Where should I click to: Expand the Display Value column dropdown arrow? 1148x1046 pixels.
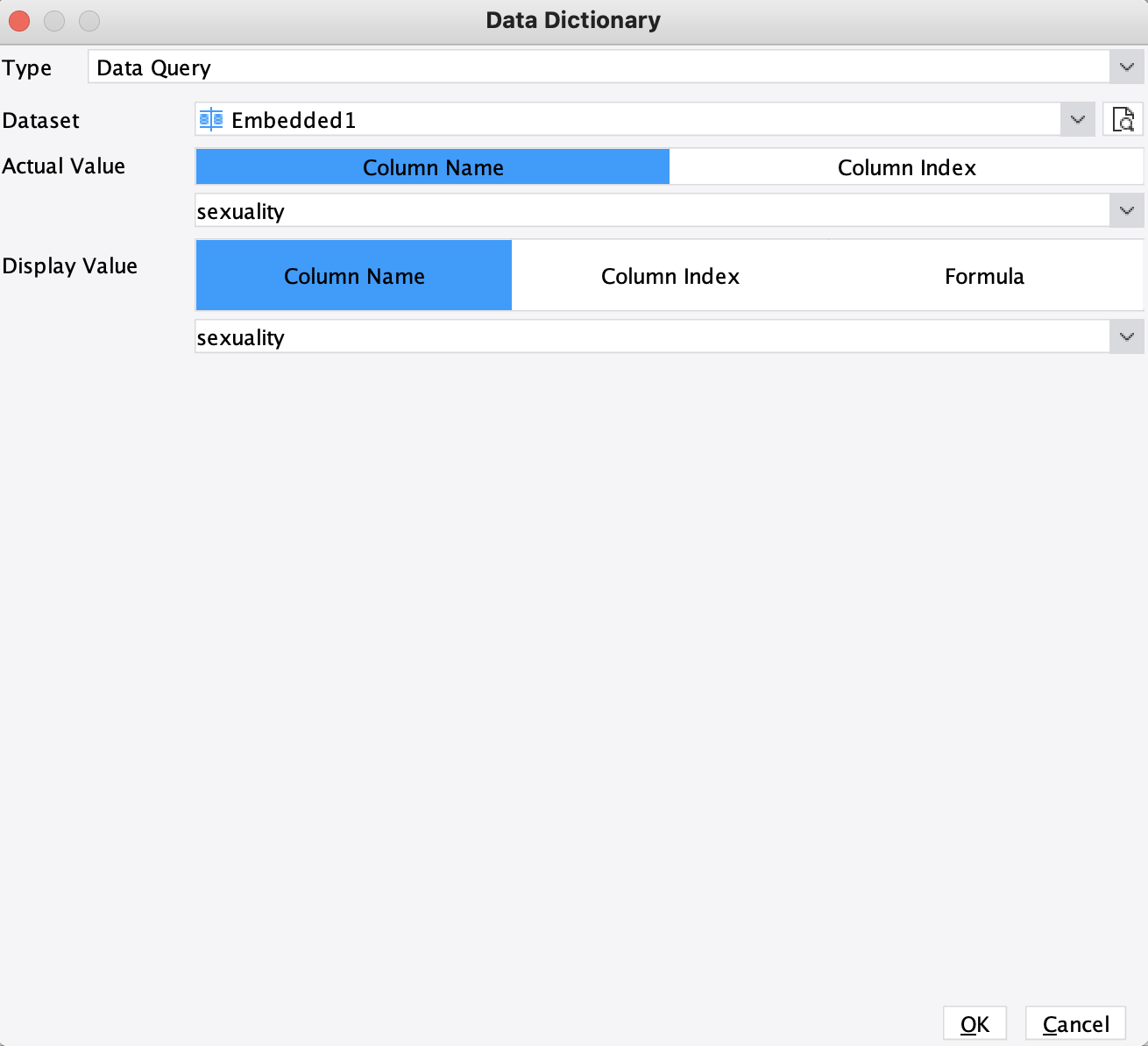tap(1127, 337)
